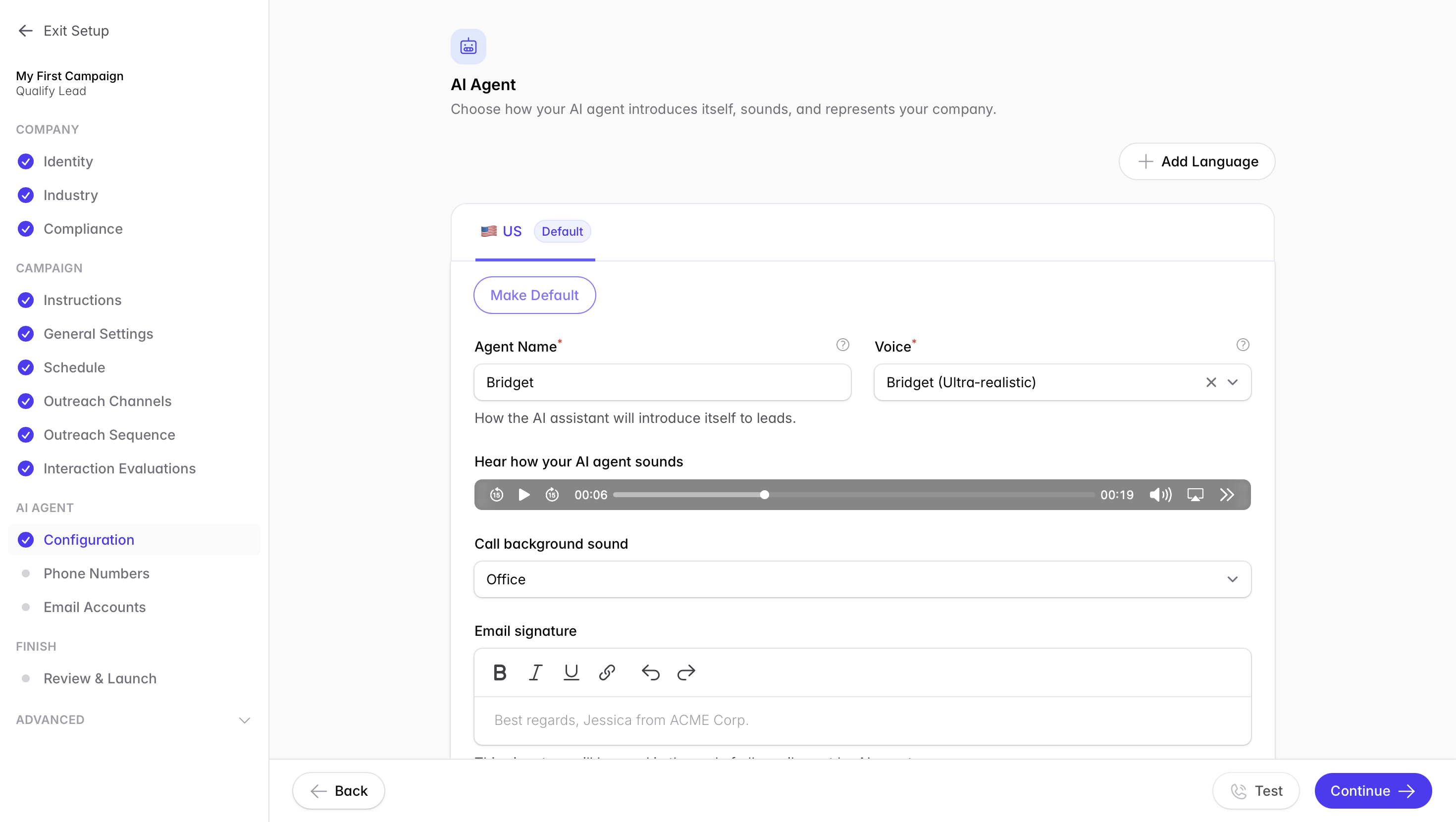Click the My First Campaign title
1456x822 pixels.
pyautogui.click(x=69, y=76)
